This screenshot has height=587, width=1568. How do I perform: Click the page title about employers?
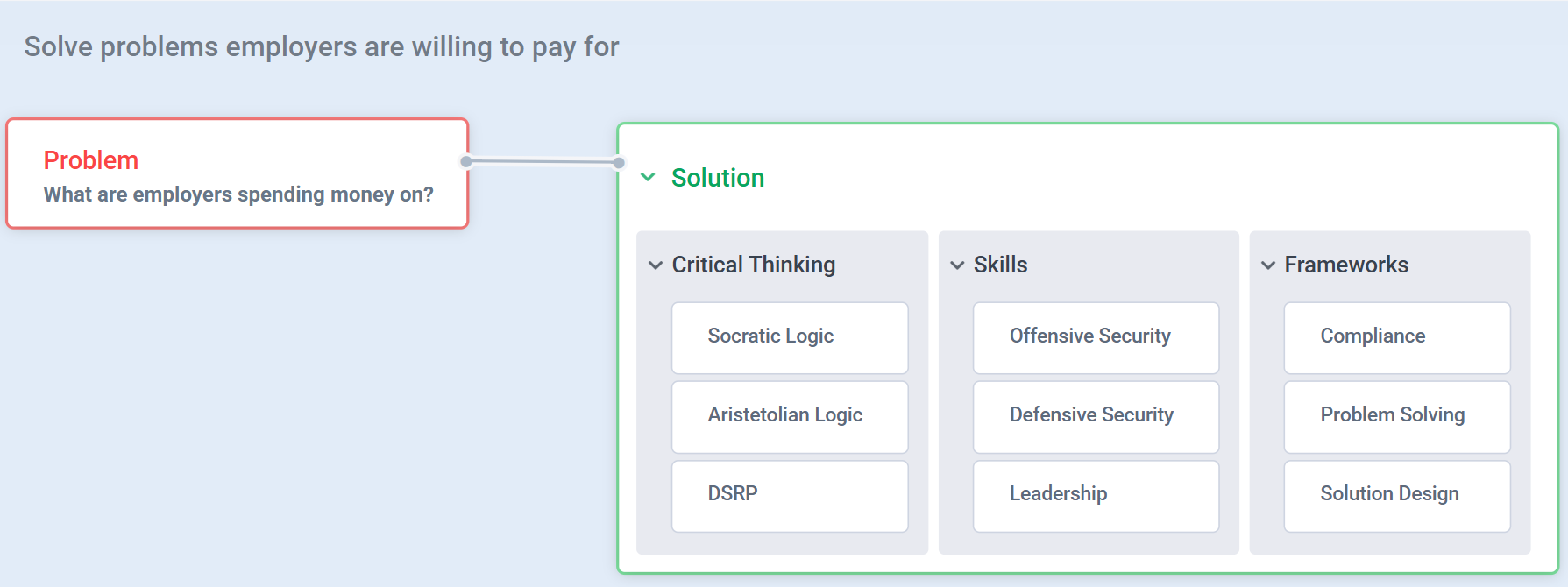point(322,46)
